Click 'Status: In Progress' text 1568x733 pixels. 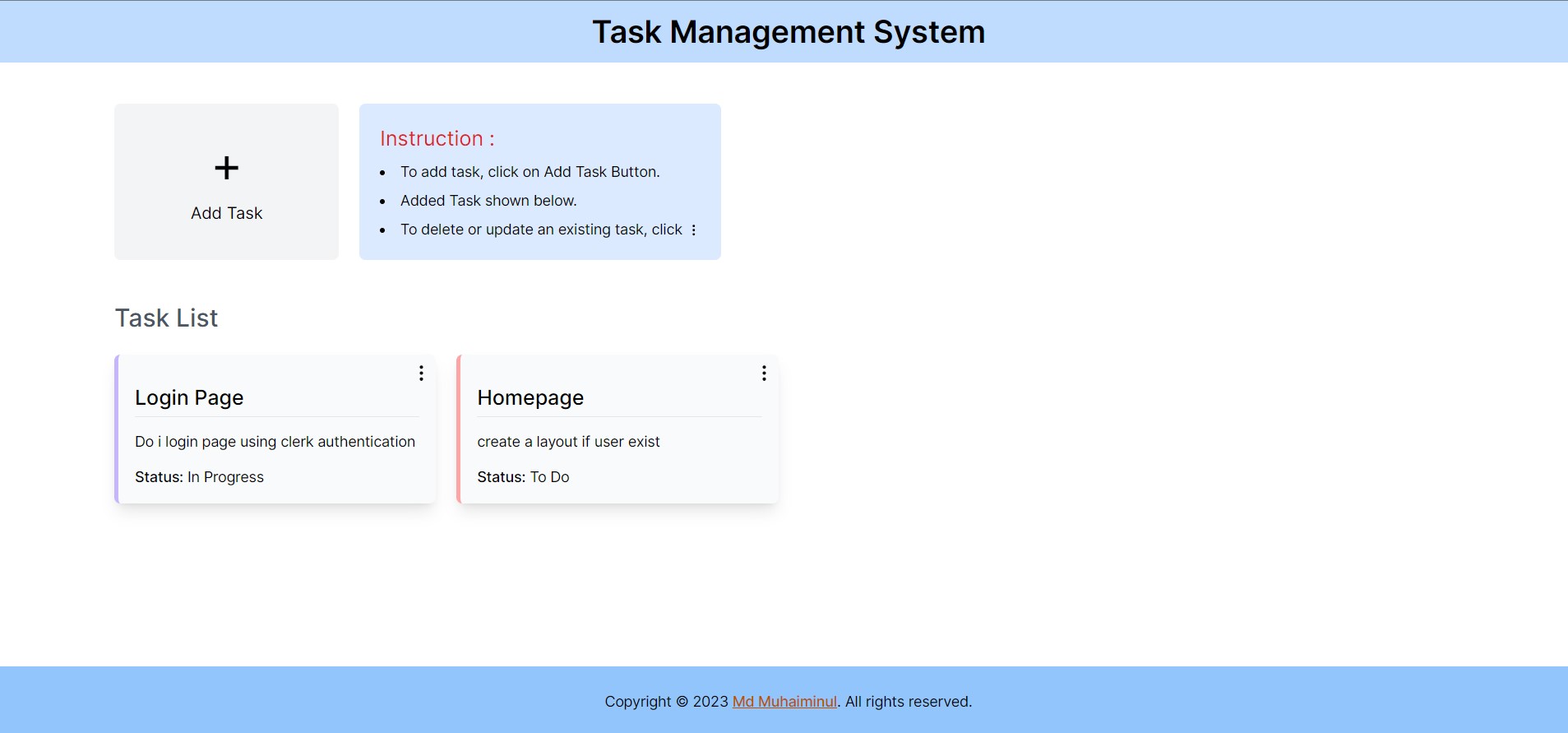[199, 477]
